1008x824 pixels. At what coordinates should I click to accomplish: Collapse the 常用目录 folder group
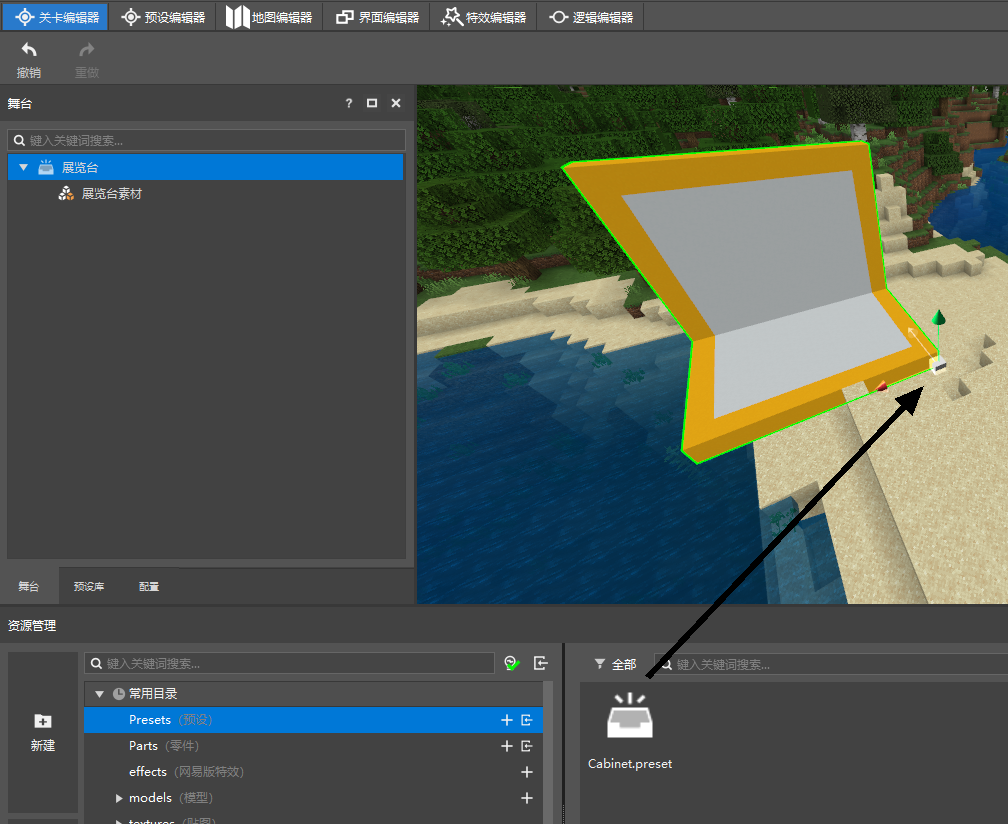click(x=100, y=694)
